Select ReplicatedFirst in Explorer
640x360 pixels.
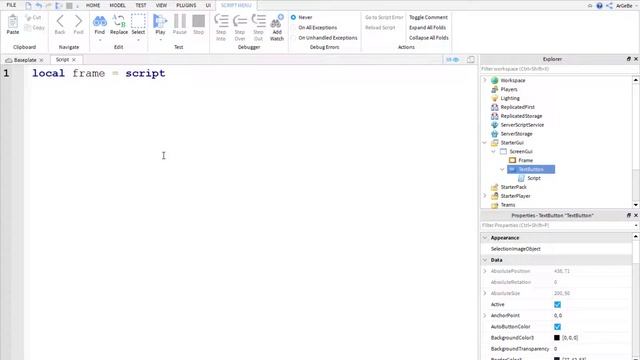517,107
